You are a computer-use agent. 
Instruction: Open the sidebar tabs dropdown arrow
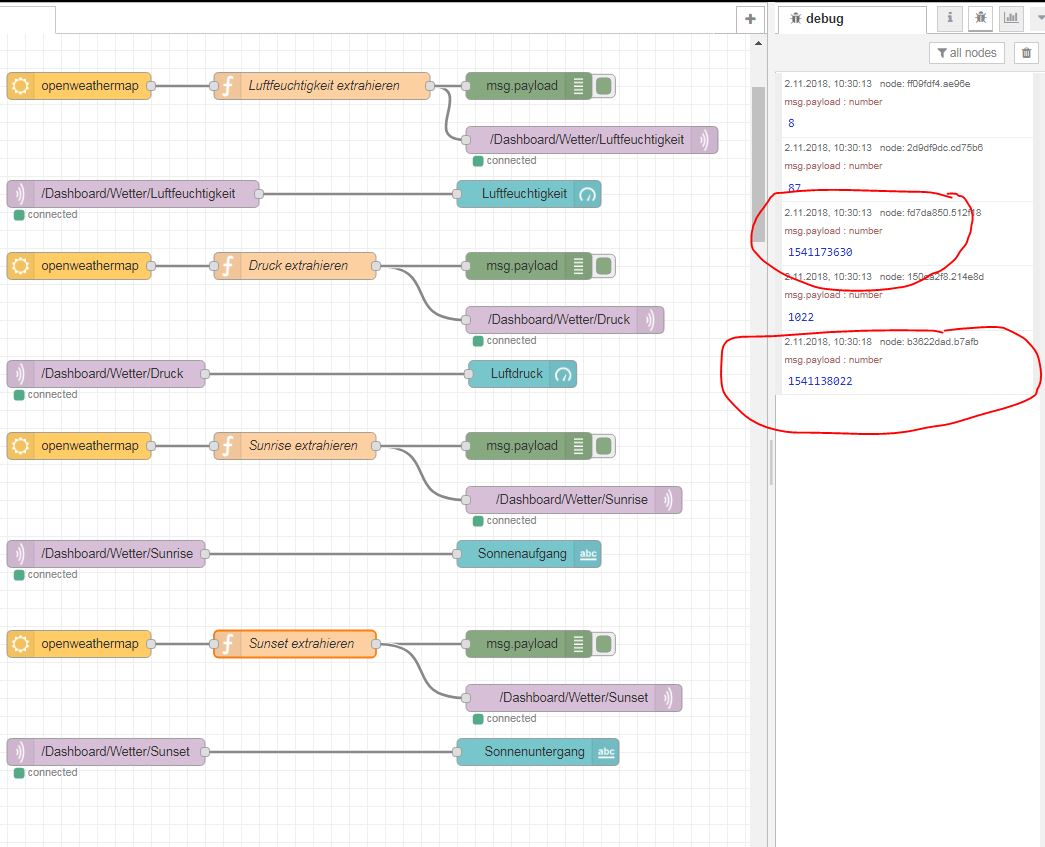tap(1037, 18)
